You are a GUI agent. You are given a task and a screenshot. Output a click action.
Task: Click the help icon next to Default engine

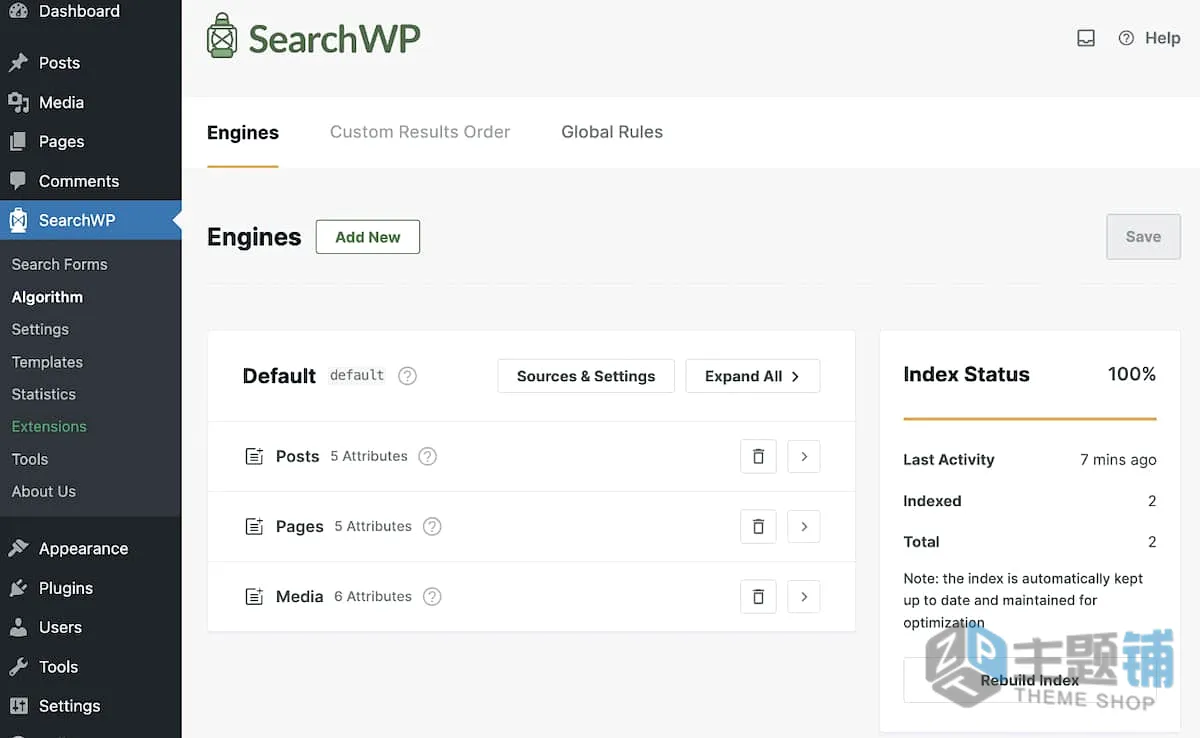tap(407, 376)
